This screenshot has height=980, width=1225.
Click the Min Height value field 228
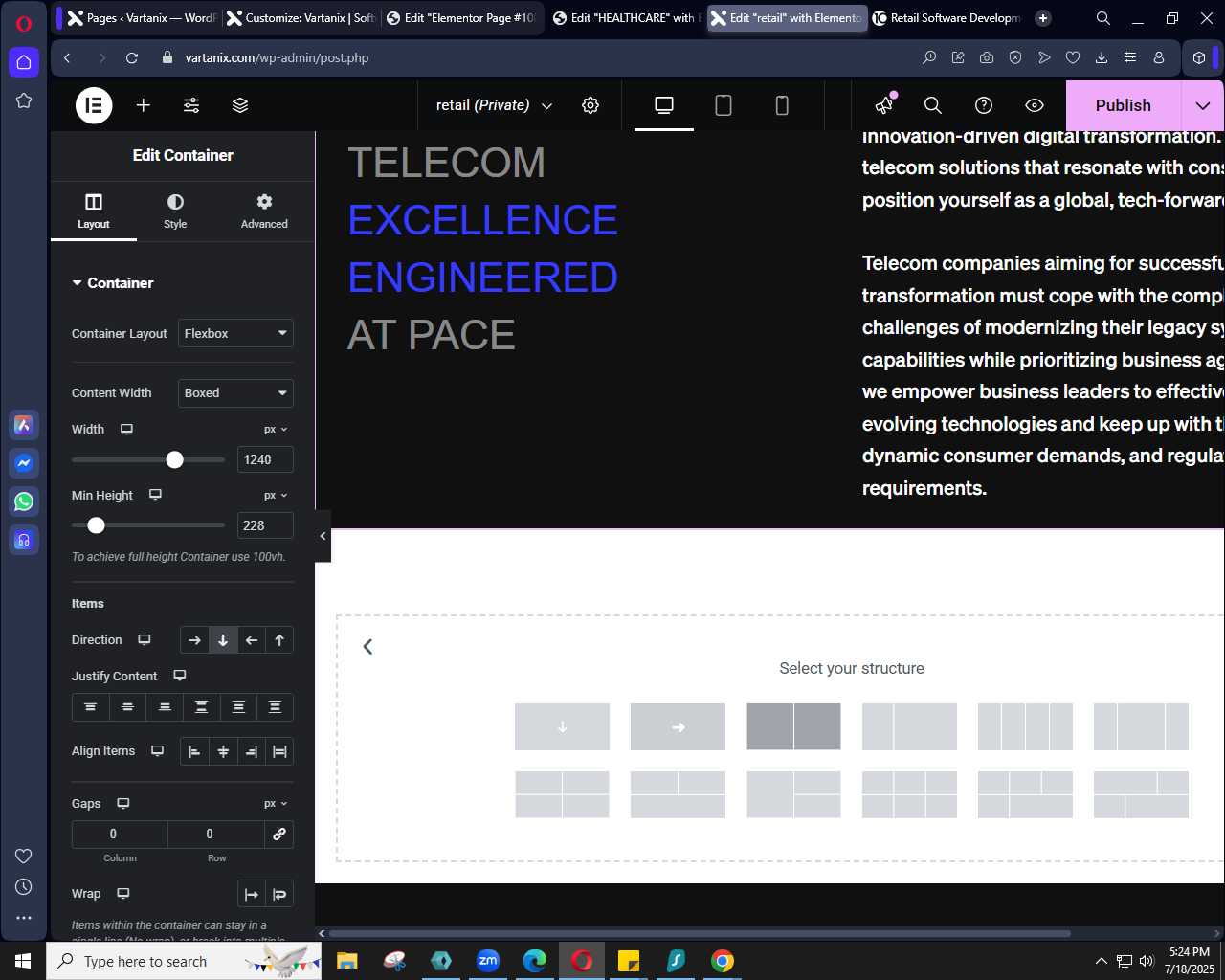265,525
